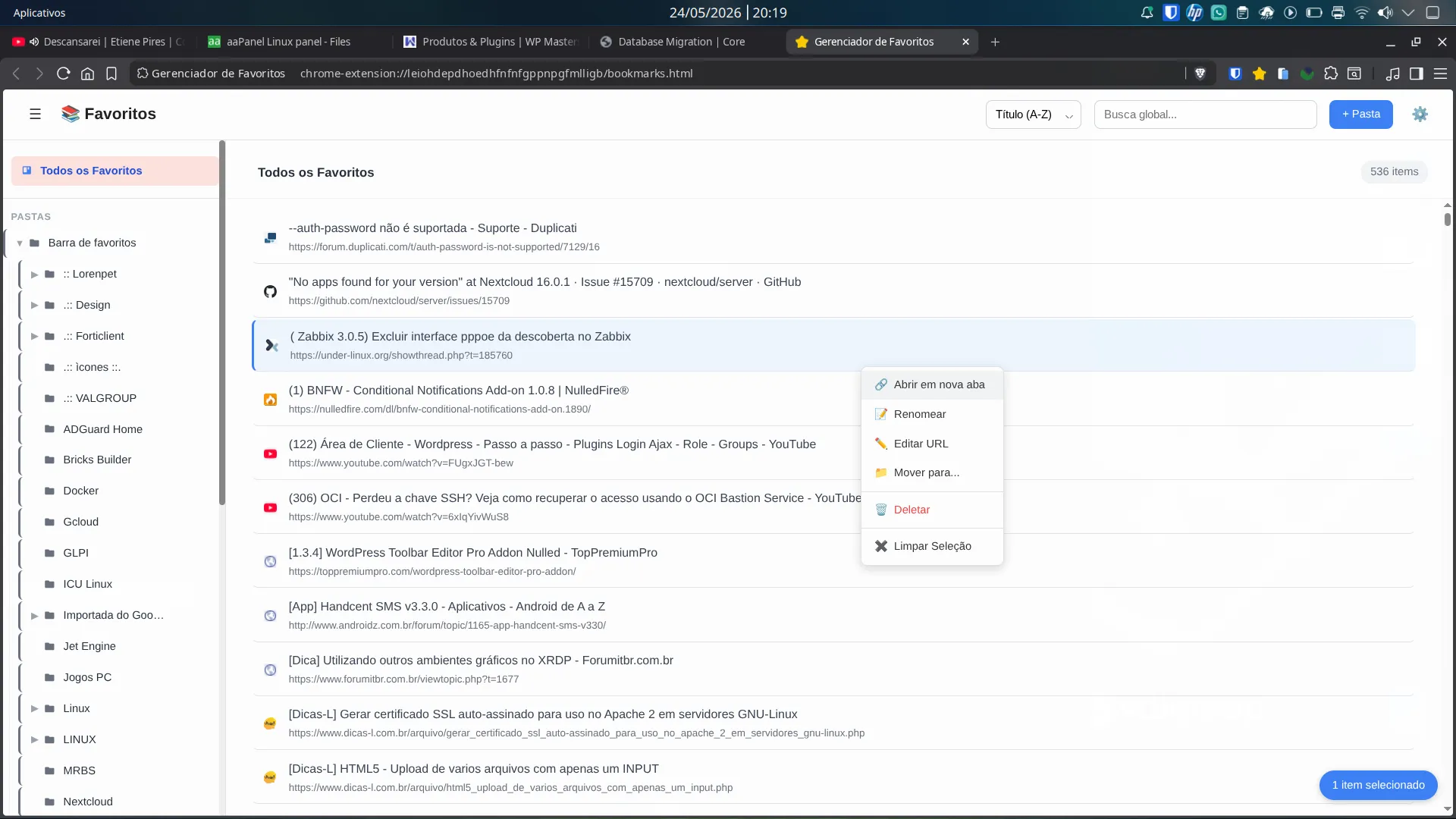Open the settings gear icon
Viewport: 1456px width, 819px height.
coord(1420,115)
